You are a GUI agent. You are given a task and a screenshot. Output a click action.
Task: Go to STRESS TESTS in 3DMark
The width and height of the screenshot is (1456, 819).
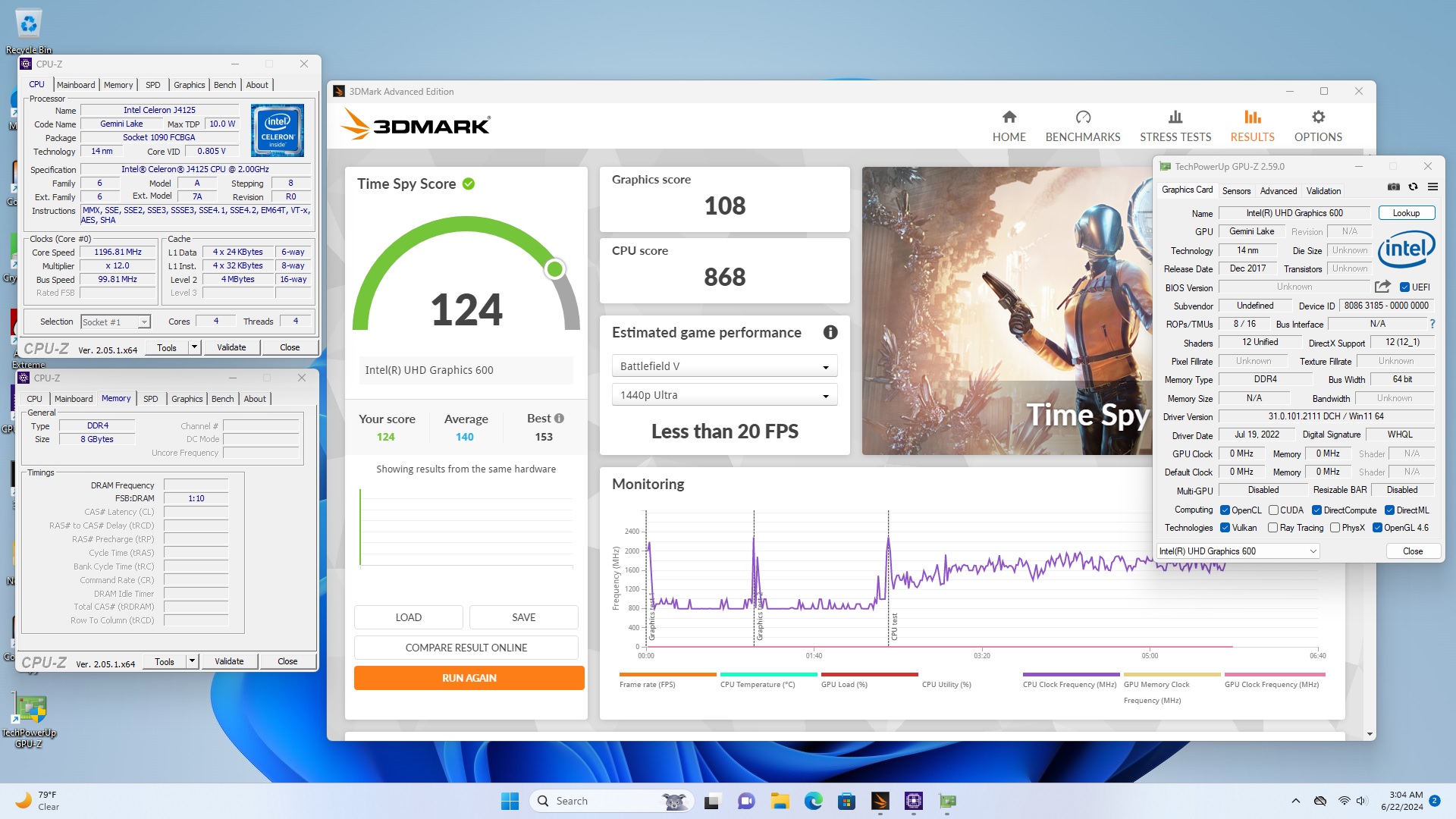point(1175,126)
